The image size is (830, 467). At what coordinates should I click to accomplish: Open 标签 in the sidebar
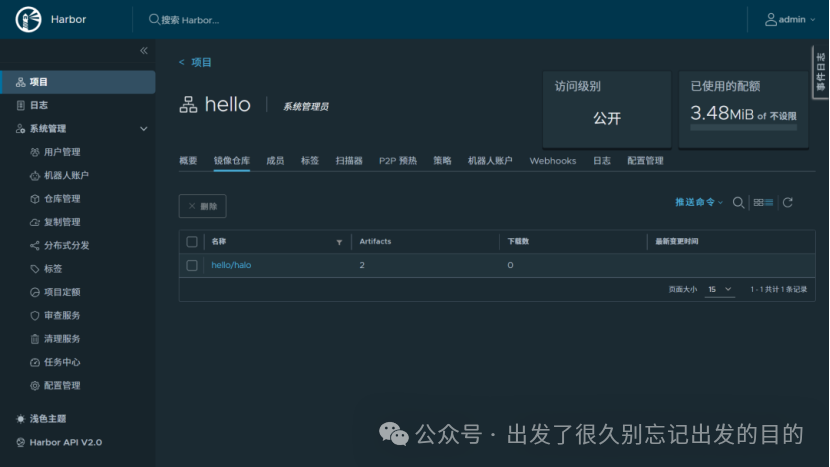pyautogui.click(x=52, y=268)
